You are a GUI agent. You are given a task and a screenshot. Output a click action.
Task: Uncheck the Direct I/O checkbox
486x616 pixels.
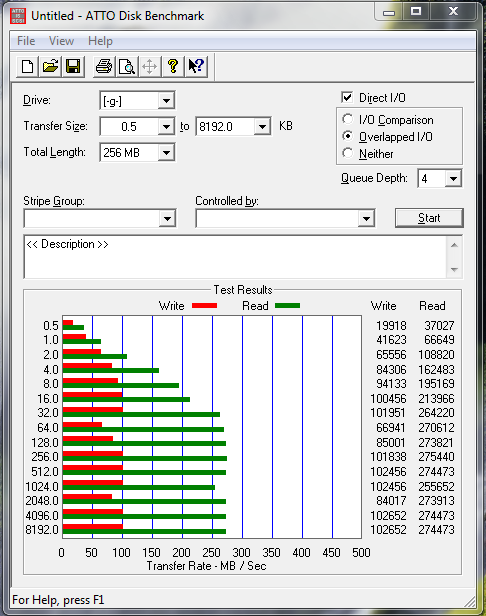tap(347, 97)
